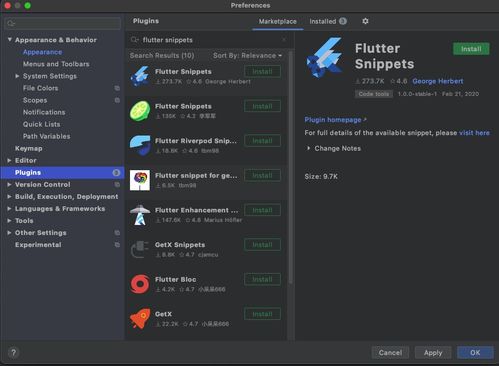The height and width of the screenshot is (366, 499).
Task: Install the Flutter Bloc plugin
Action: coord(262,279)
